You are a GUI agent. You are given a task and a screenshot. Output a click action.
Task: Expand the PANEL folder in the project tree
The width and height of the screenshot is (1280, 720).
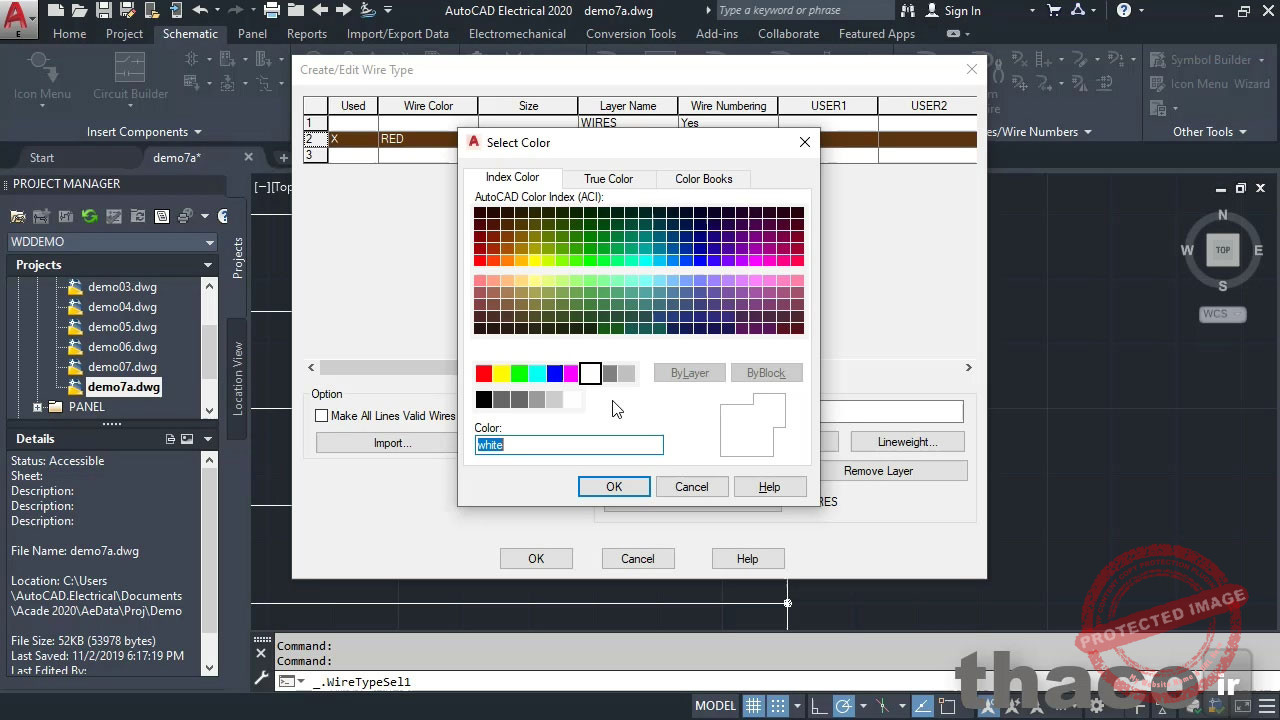click(x=37, y=407)
